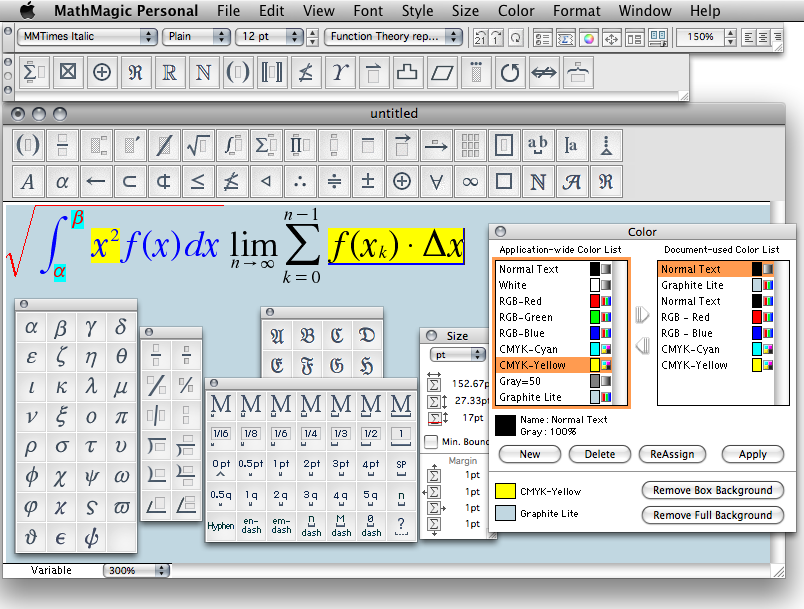This screenshot has width=804, height=609.
Task: Click the therefore dots symbol palette
Action: point(300,181)
